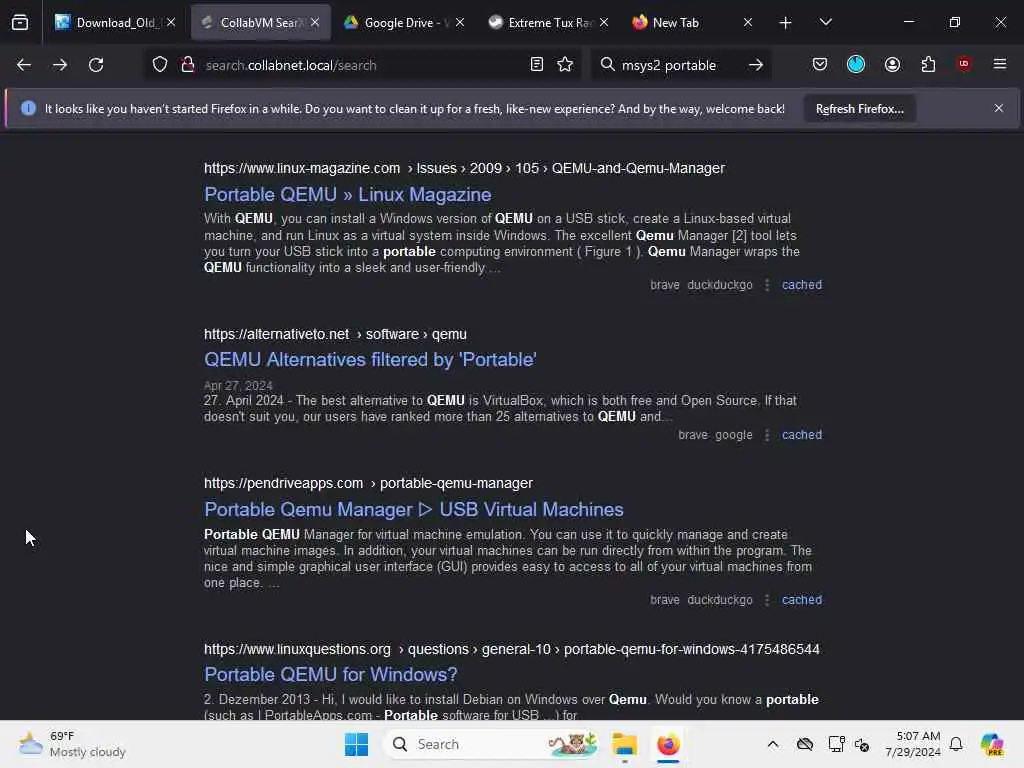
Task: Focus the address bar URL field
Action: [362, 65]
